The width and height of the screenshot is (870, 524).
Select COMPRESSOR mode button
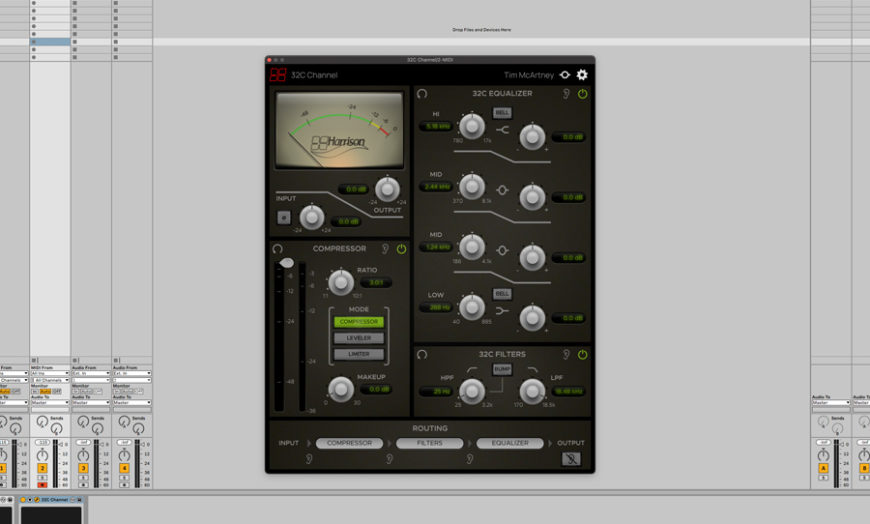(x=359, y=322)
